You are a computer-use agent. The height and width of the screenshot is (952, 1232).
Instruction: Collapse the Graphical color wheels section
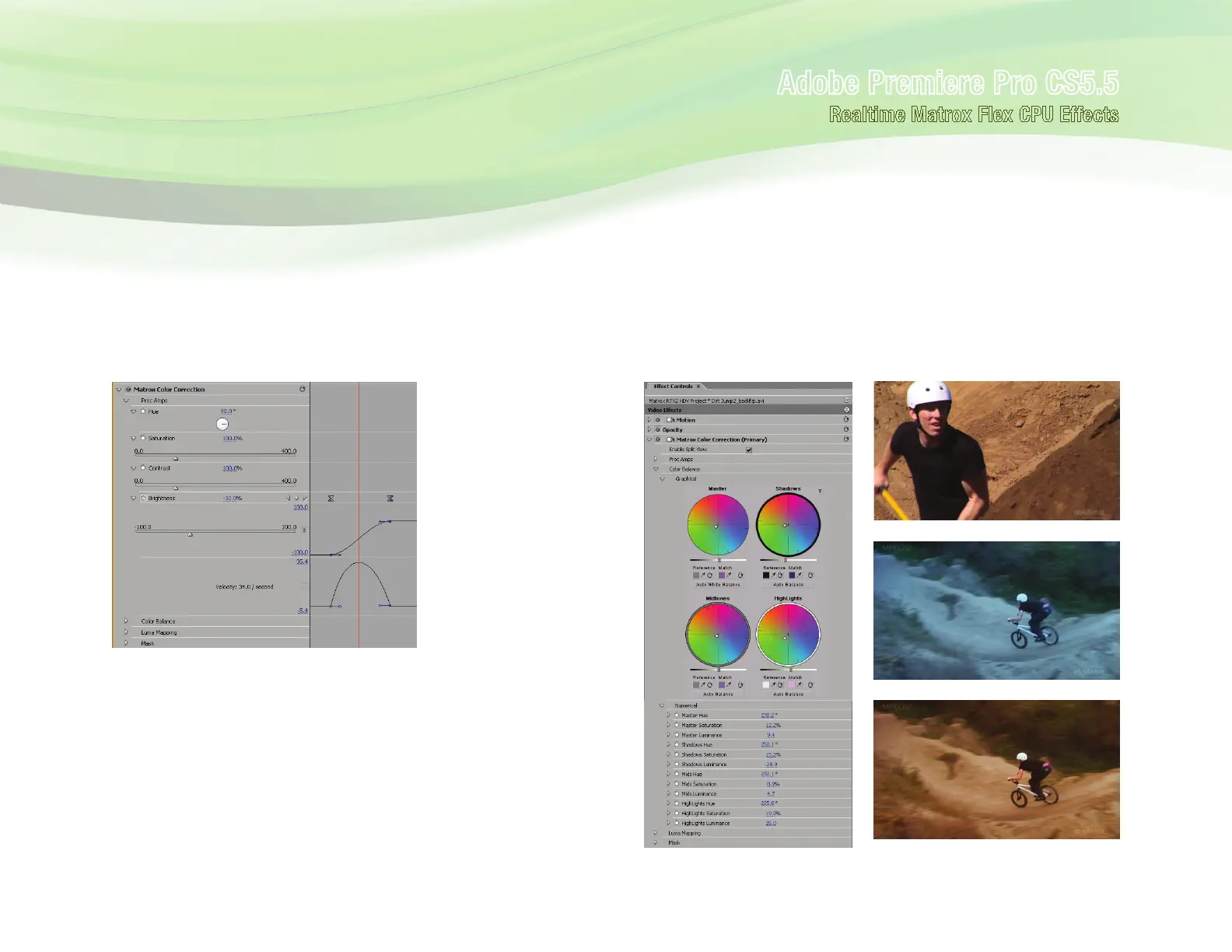coord(663,479)
